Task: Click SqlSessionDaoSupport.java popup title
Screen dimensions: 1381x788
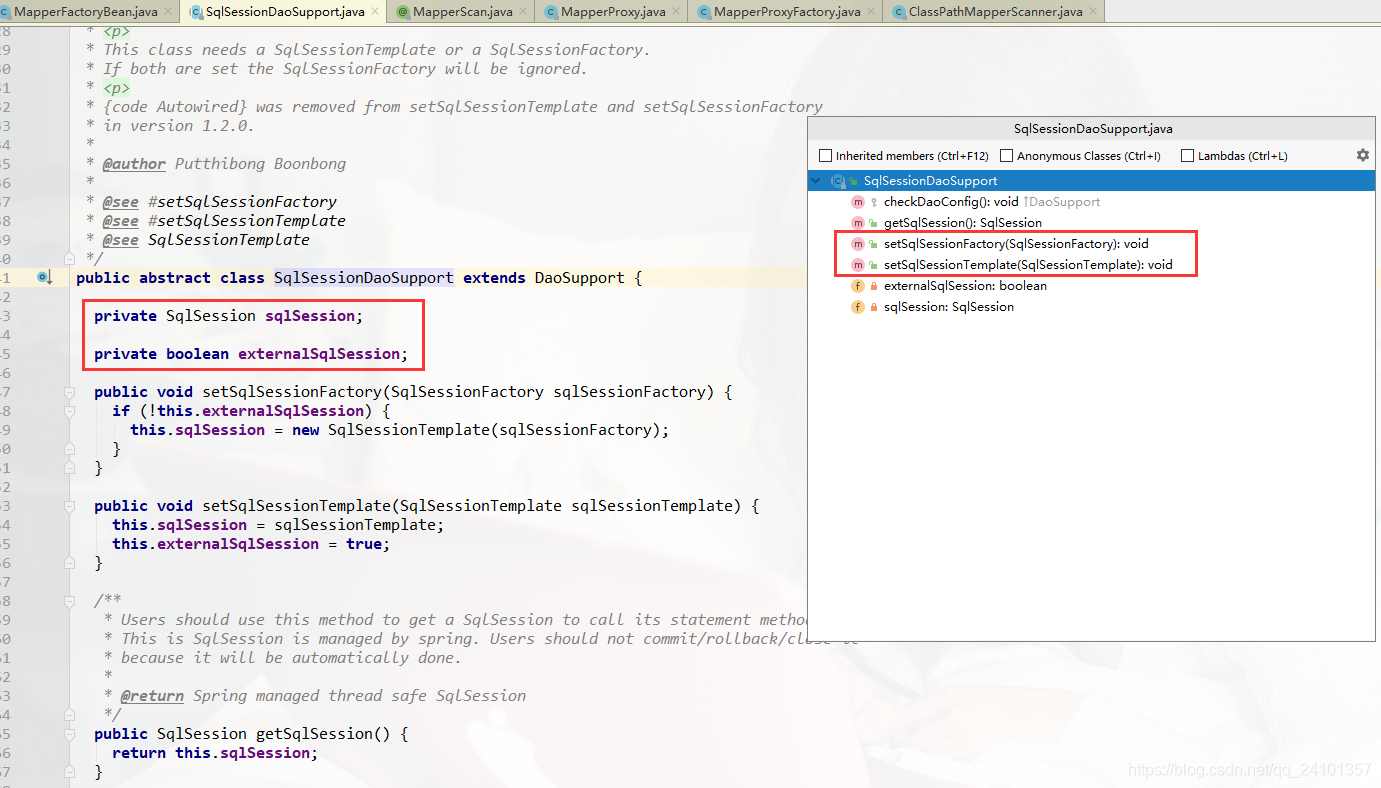Action: (x=1093, y=129)
